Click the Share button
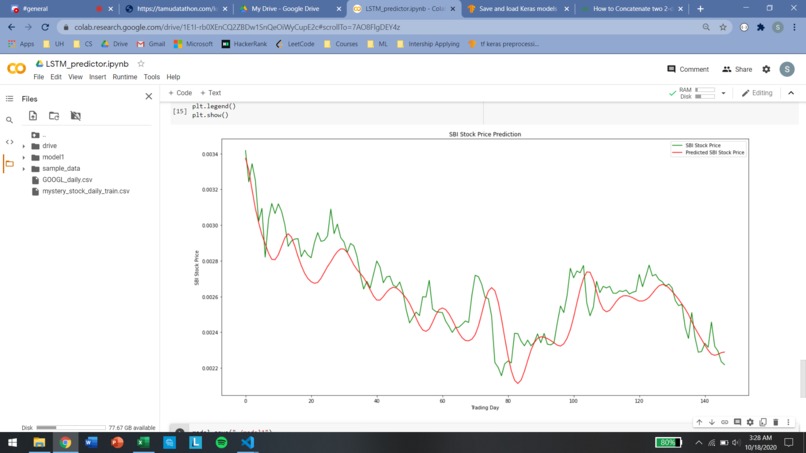Viewport: 806px width, 453px height. [x=737, y=69]
